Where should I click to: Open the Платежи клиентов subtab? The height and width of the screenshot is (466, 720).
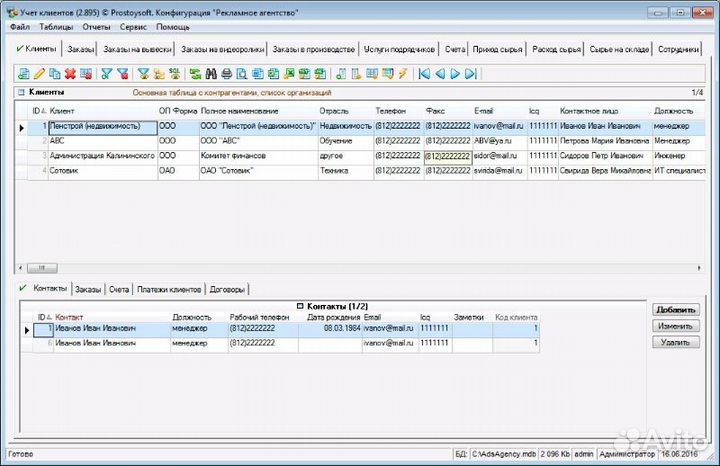pos(169,290)
